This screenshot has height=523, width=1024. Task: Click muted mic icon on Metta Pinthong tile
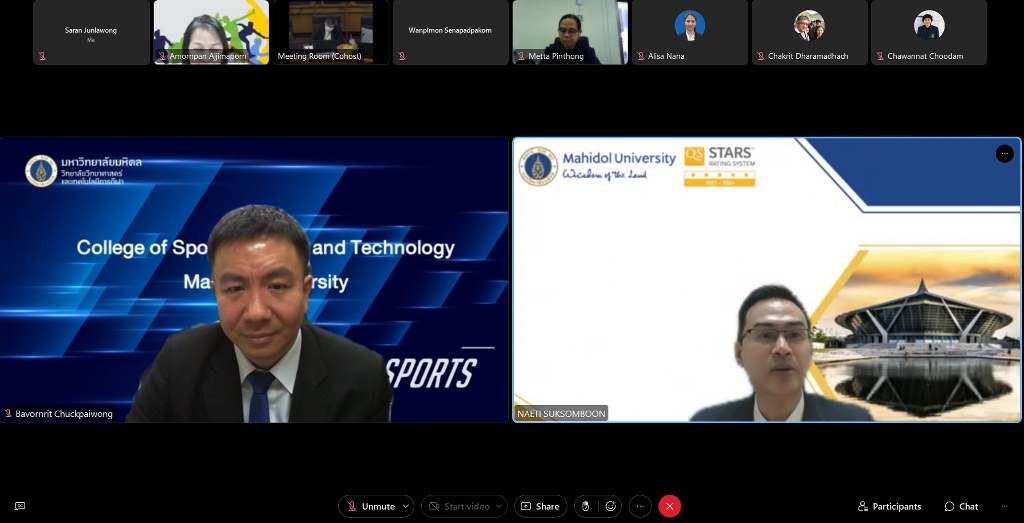tap(521, 56)
